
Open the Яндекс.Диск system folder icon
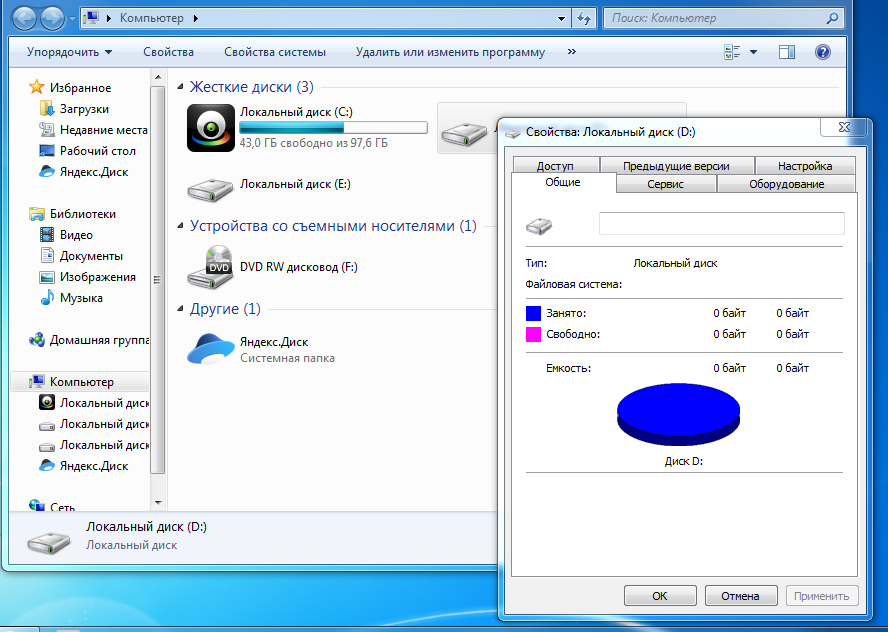pyautogui.click(x=211, y=348)
